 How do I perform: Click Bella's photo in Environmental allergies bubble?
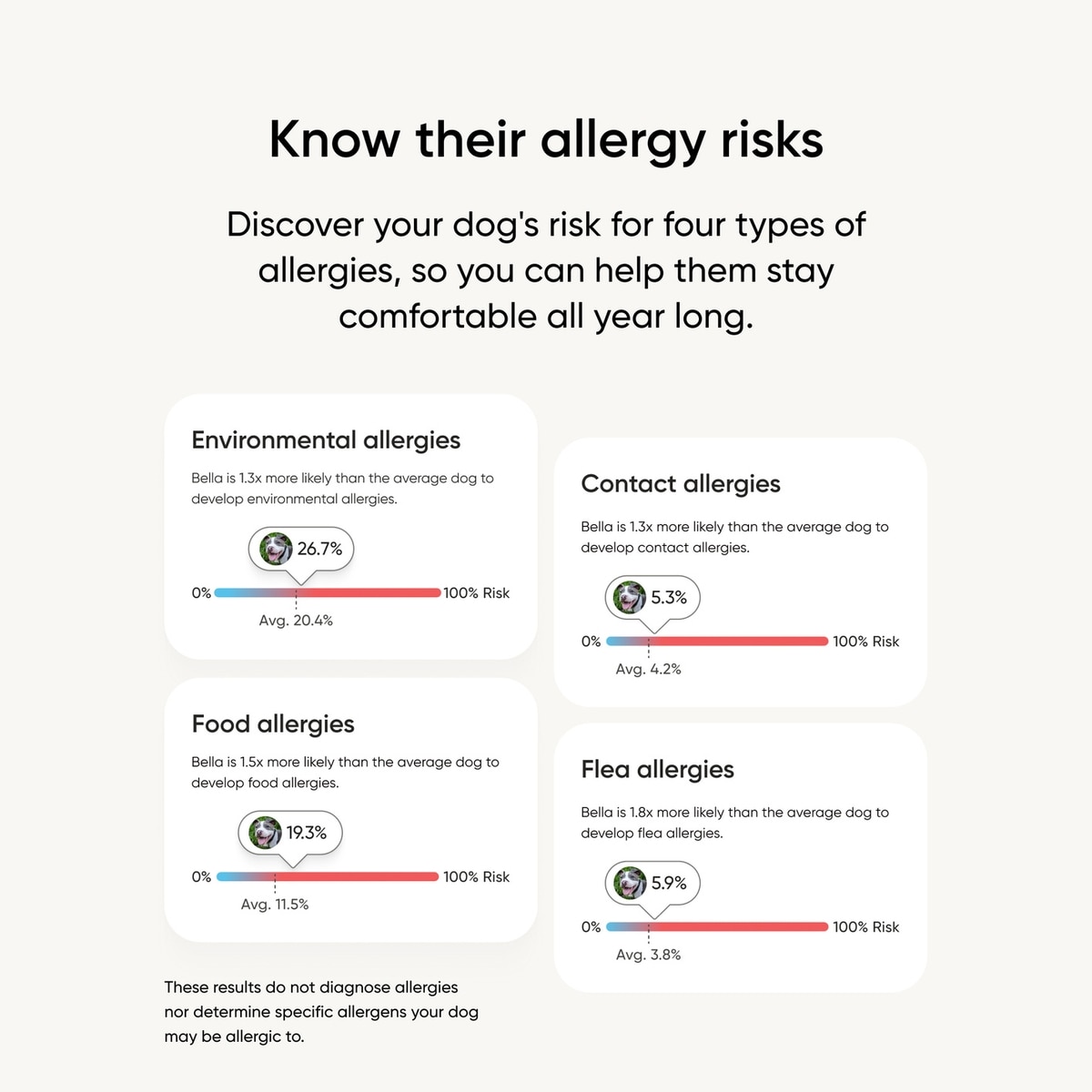[276, 549]
